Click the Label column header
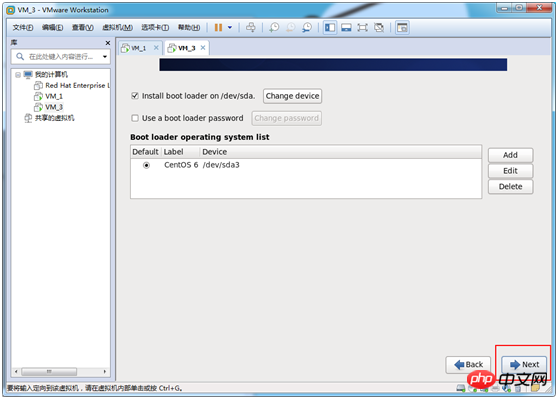Image resolution: width=558 pixels, height=399 pixels. coord(180,152)
